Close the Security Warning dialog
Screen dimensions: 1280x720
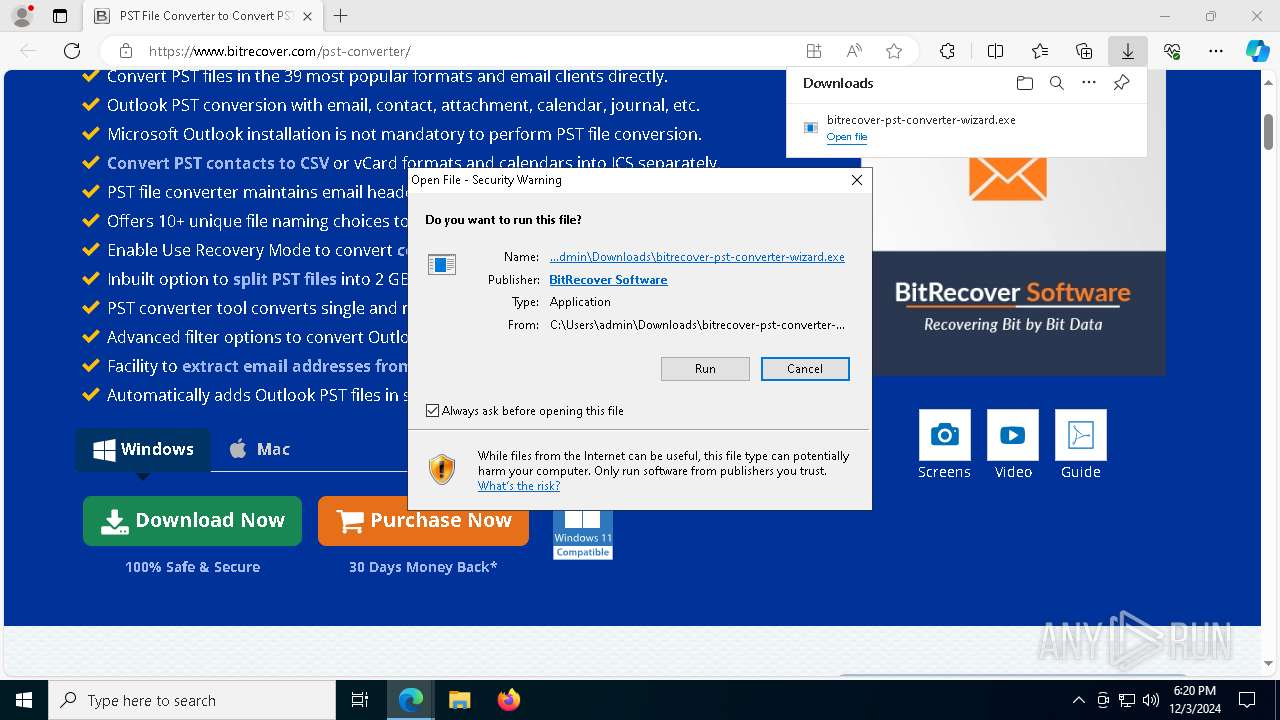click(856, 180)
